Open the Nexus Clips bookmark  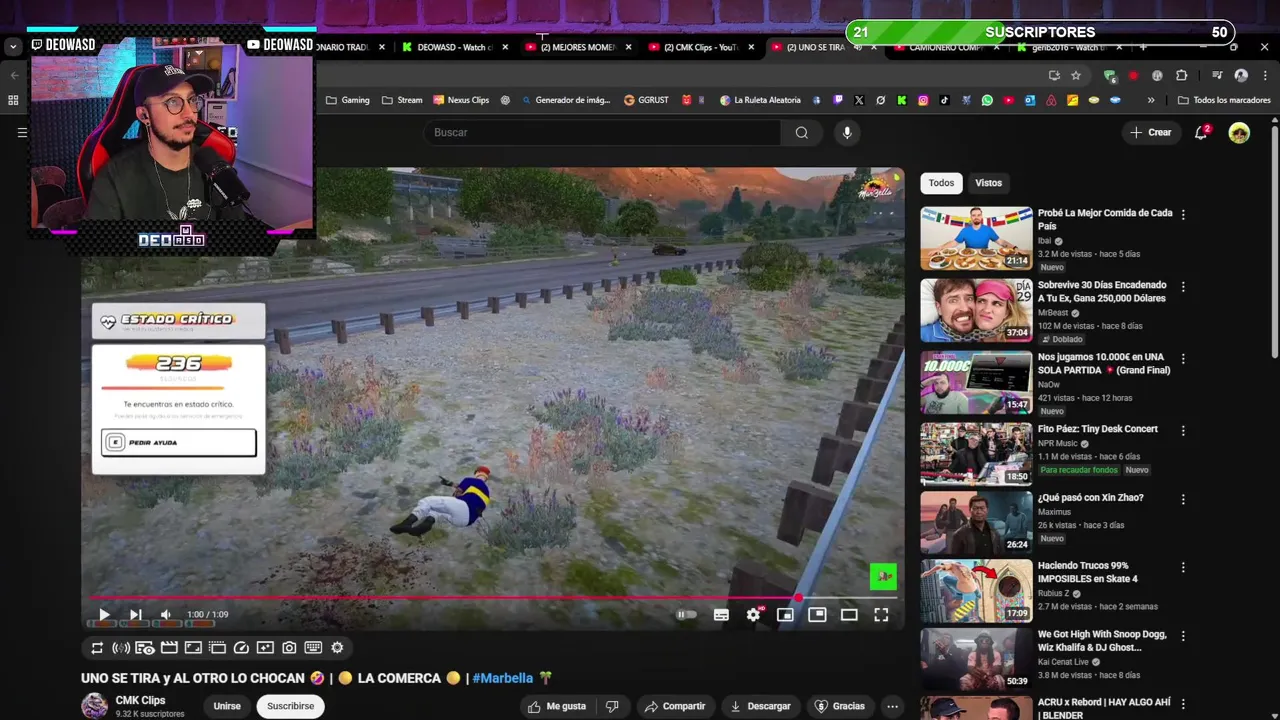coord(461,100)
